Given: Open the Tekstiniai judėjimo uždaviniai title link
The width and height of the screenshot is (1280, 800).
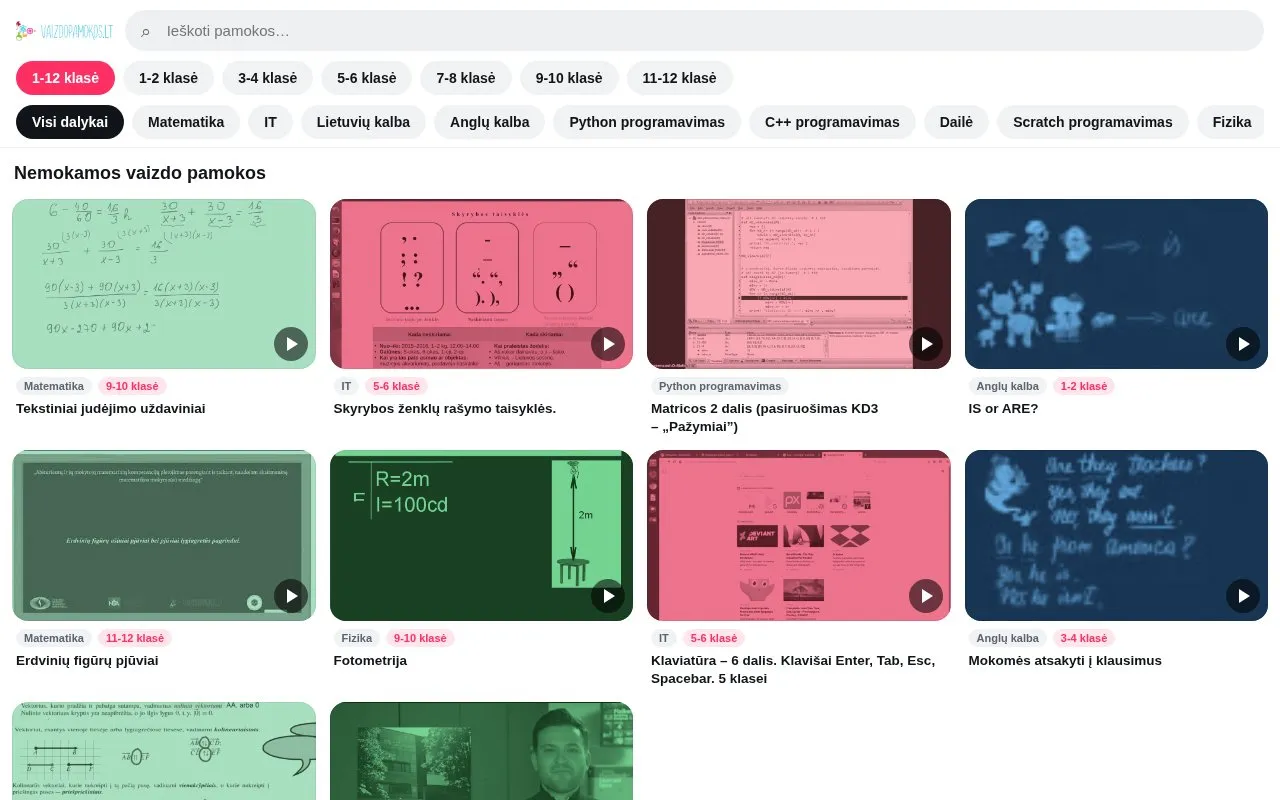Looking at the screenshot, I should coord(111,409).
